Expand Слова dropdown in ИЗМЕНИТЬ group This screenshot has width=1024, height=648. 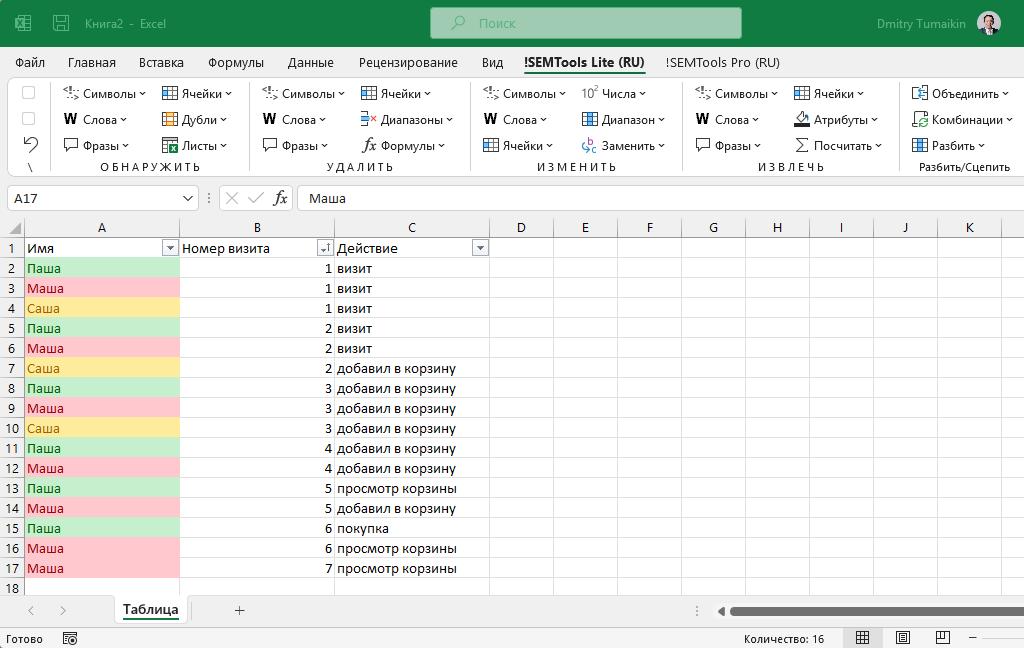tap(543, 120)
